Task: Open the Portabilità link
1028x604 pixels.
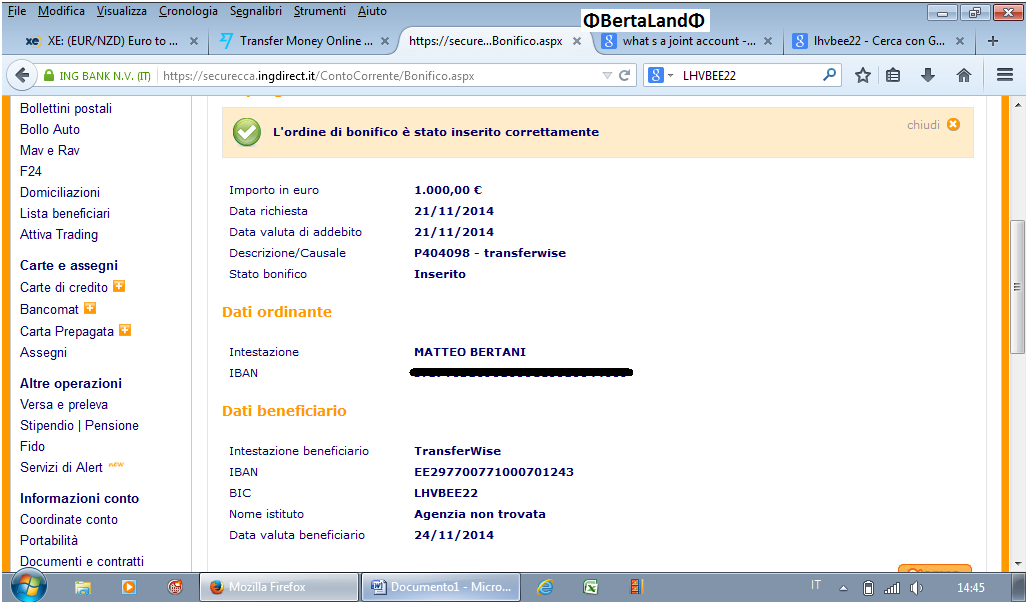Action: pyautogui.click(x=49, y=540)
